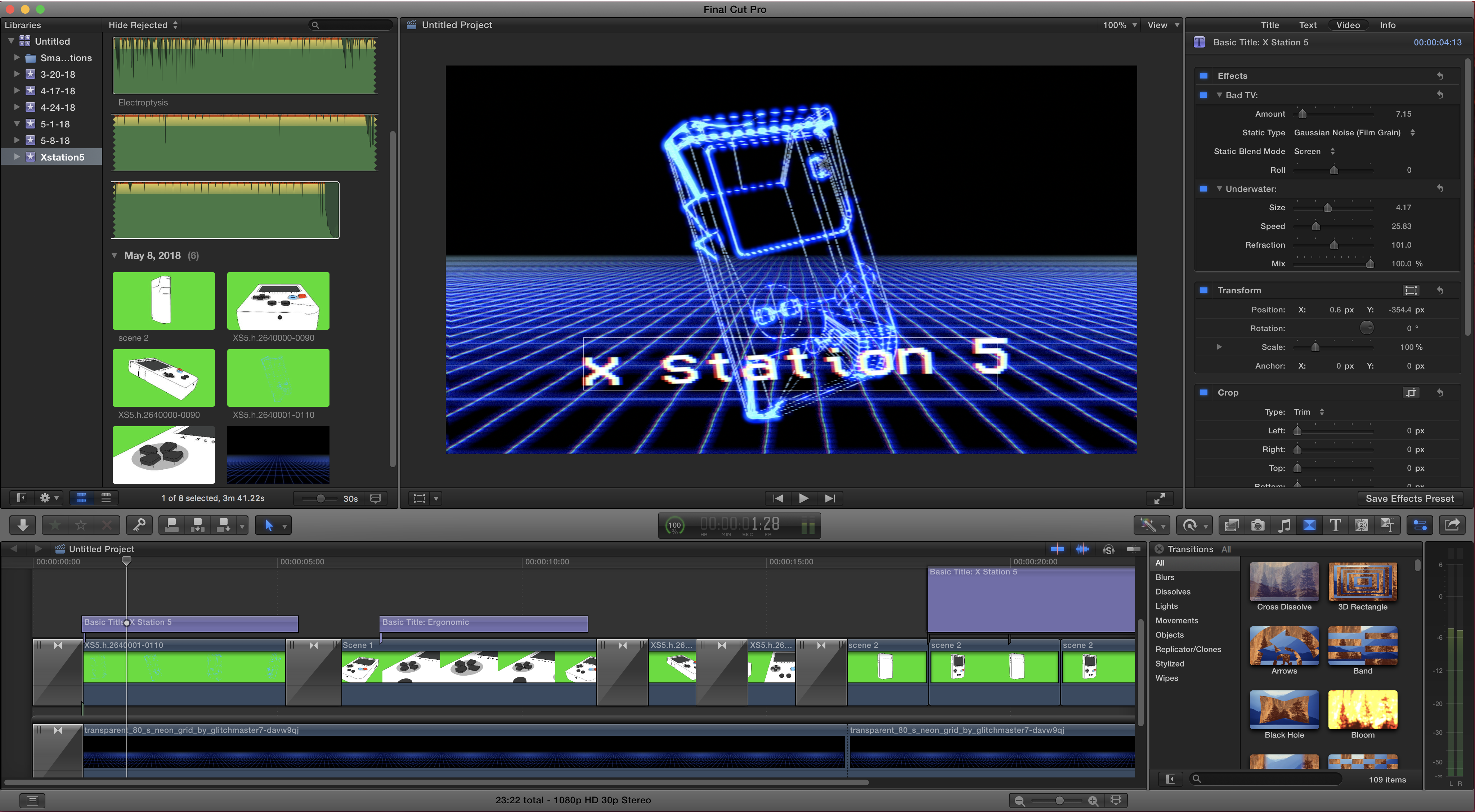This screenshot has width=1475, height=812.
Task: Click the Import Media down-arrow button
Action: 23,525
